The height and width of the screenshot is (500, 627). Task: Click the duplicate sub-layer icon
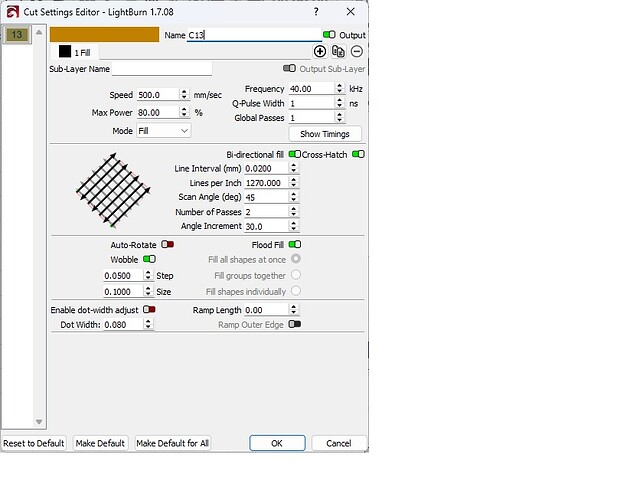338,51
